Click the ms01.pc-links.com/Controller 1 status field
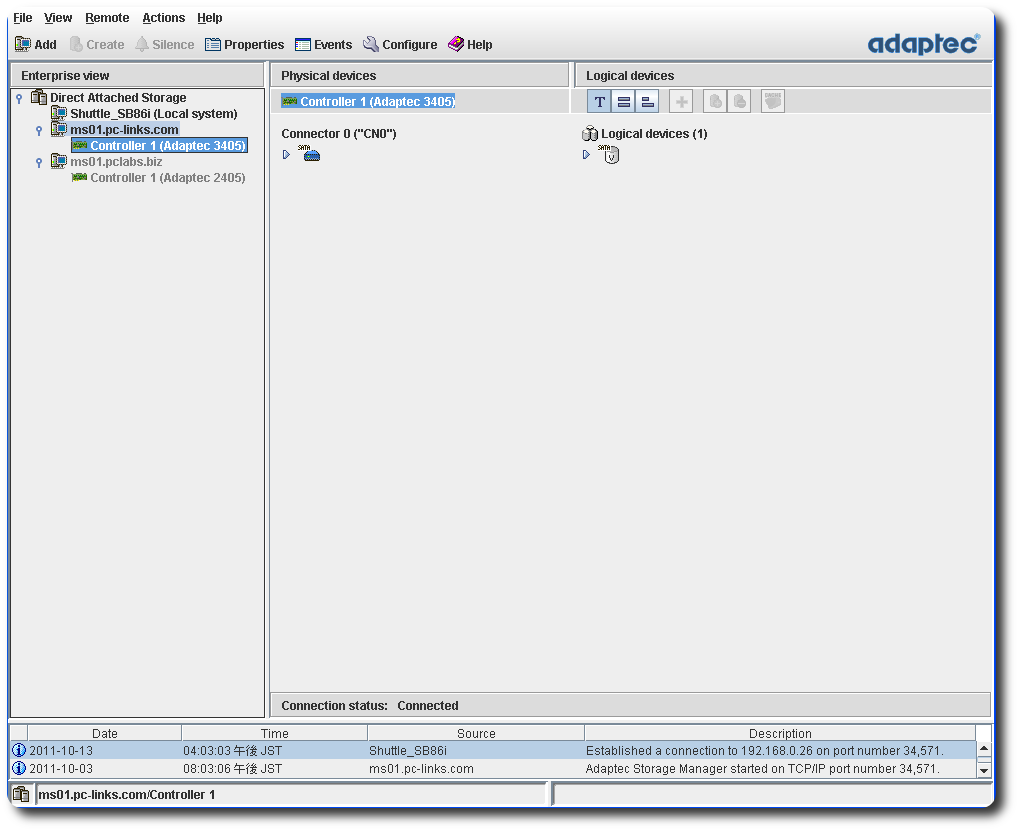Image resolution: width=1019 pixels, height=831 pixels. coord(290,795)
